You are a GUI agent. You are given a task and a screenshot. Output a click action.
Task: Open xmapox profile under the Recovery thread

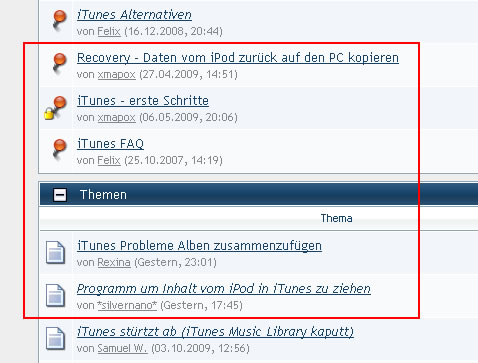pos(117,74)
